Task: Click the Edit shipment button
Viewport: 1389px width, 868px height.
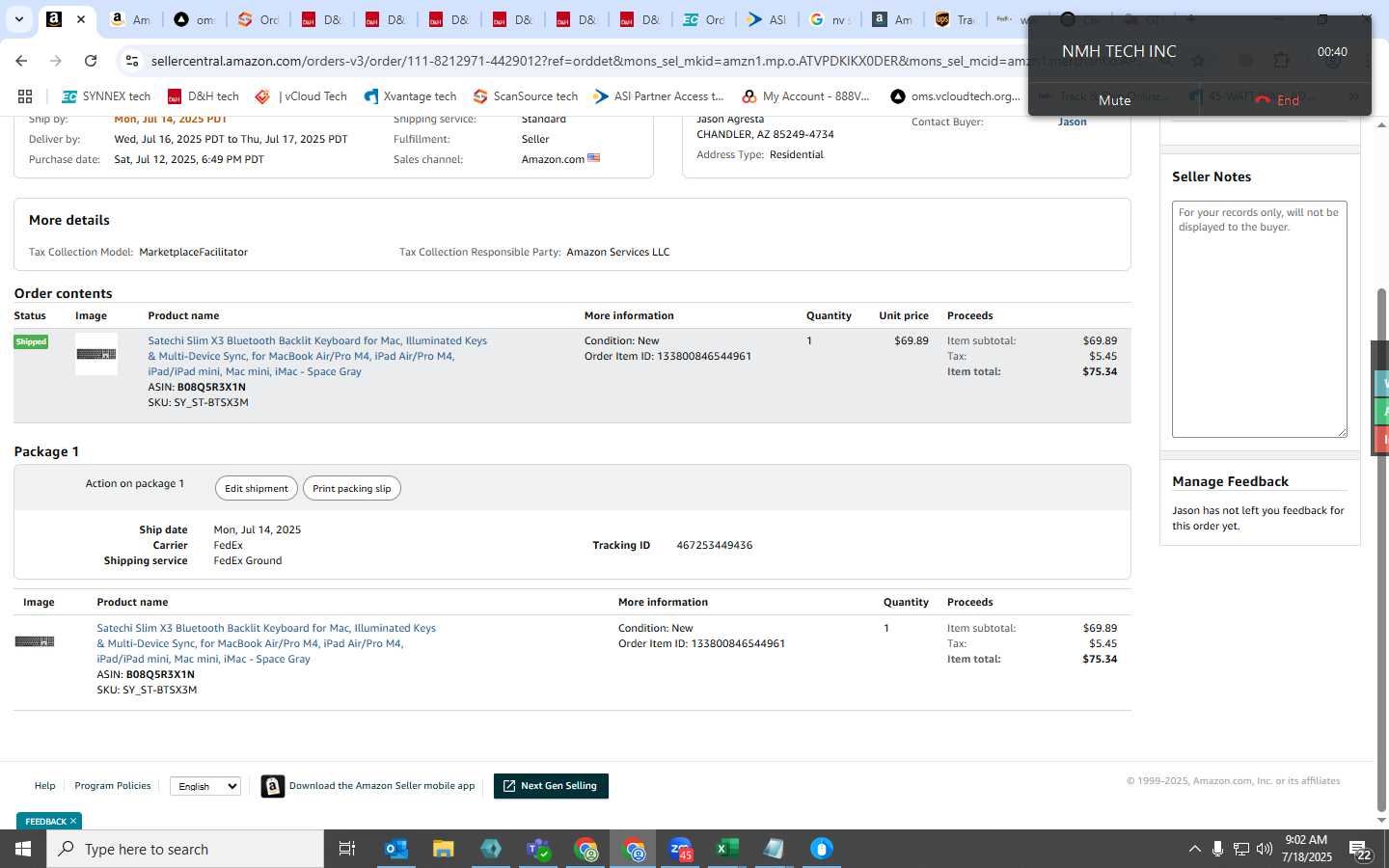Action: 257,488
